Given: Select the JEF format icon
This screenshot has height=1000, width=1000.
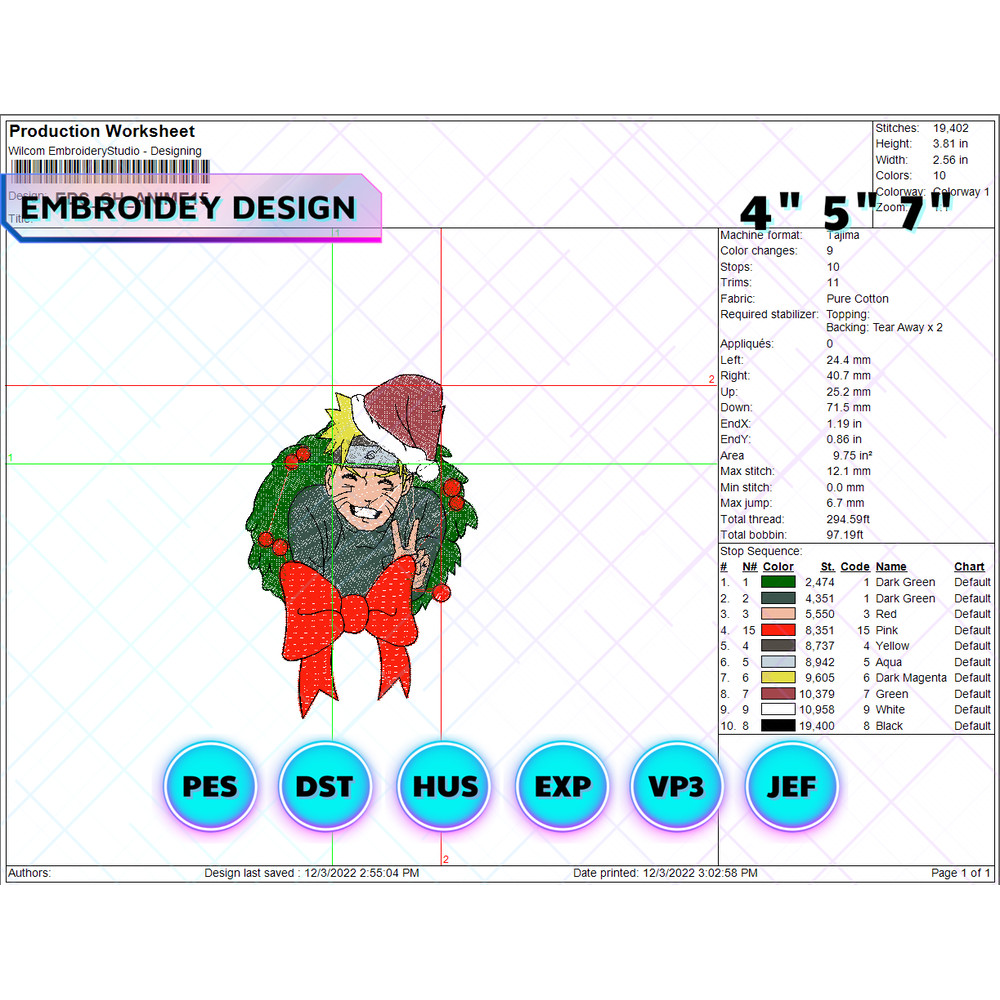Looking at the screenshot, I should [x=792, y=787].
